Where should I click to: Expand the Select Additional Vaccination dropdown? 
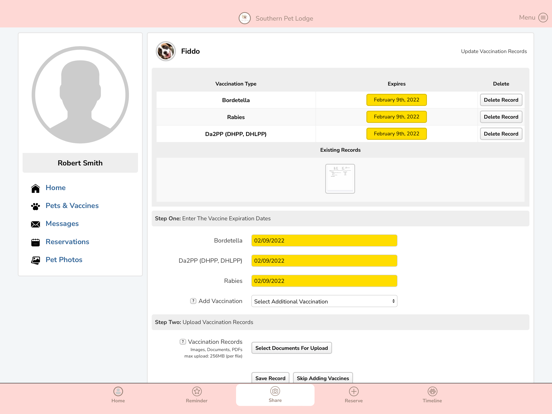(x=324, y=301)
